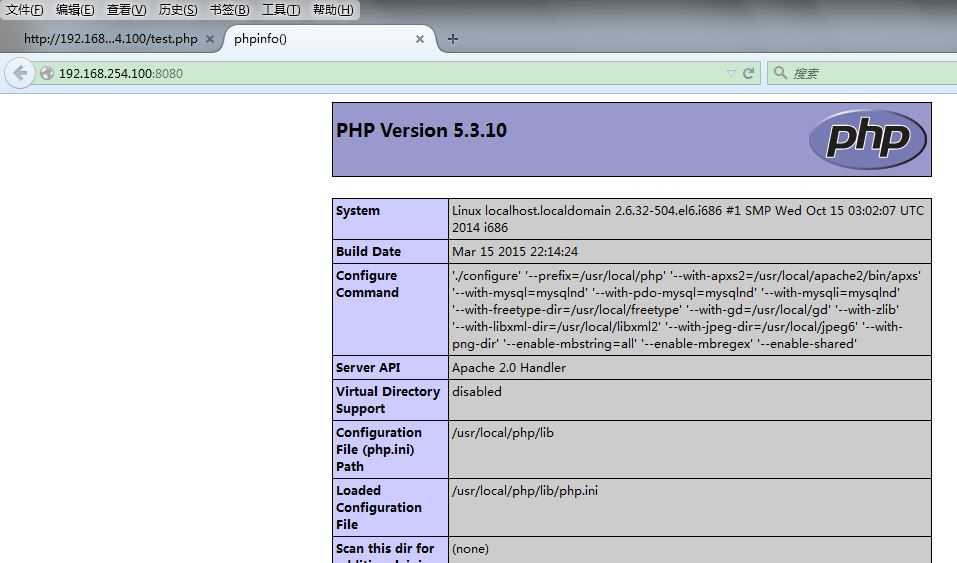957x563 pixels.
Task: Switch to the test.php tab
Action: click(111, 39)
